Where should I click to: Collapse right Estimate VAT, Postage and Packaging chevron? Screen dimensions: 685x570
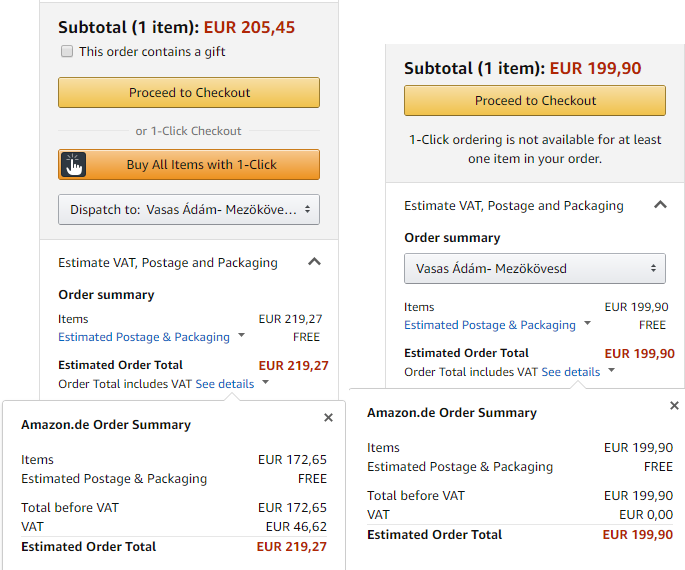(661, 204)
